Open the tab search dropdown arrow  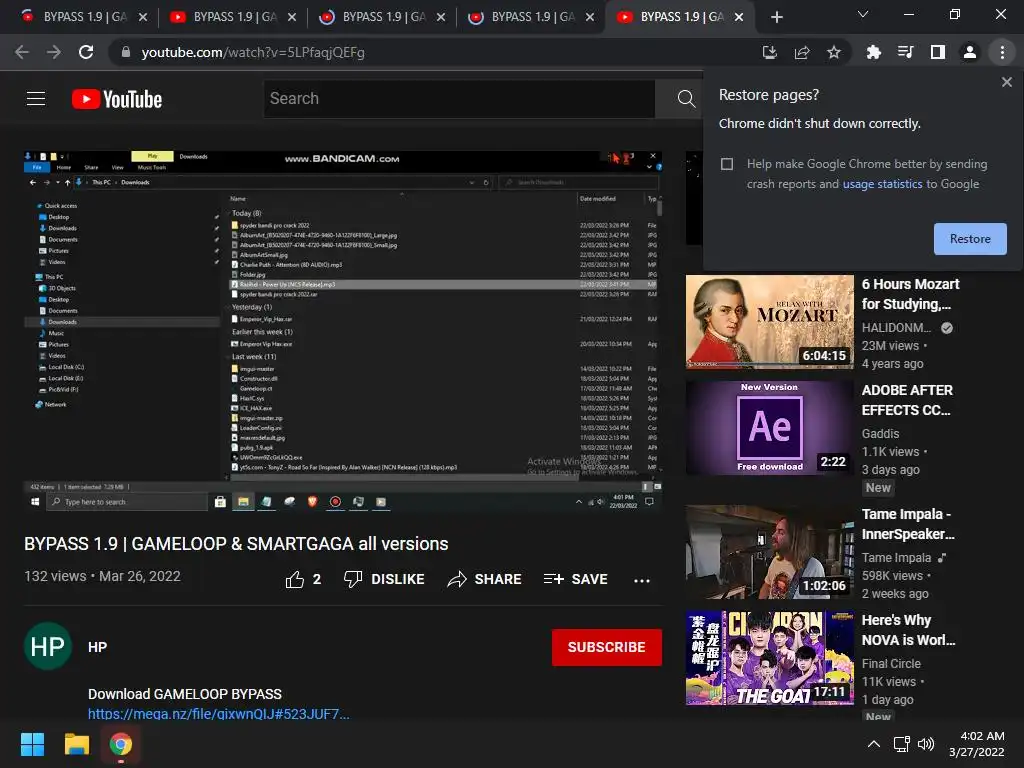863,14
